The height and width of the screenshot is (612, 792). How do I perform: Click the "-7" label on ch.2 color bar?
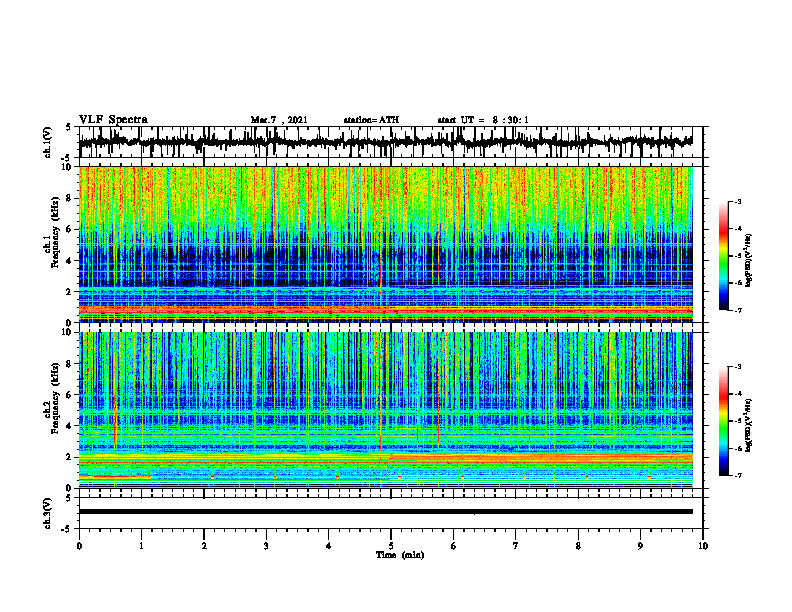point(738,475)
